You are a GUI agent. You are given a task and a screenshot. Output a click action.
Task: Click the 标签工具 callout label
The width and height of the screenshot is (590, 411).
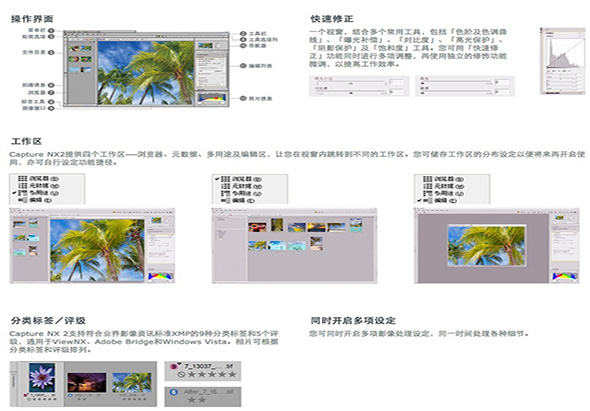[x=34, y=102]
